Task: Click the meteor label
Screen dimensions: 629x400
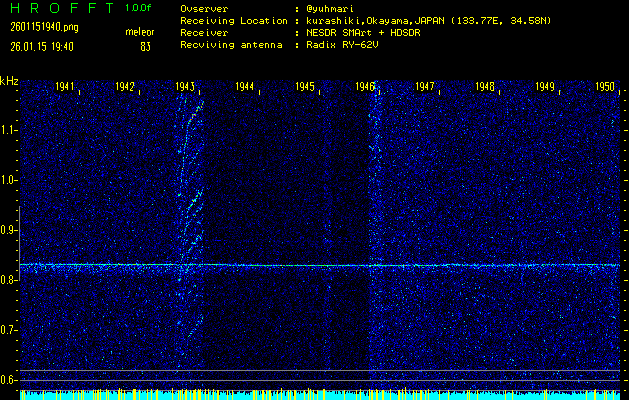Action: [139, 32]
